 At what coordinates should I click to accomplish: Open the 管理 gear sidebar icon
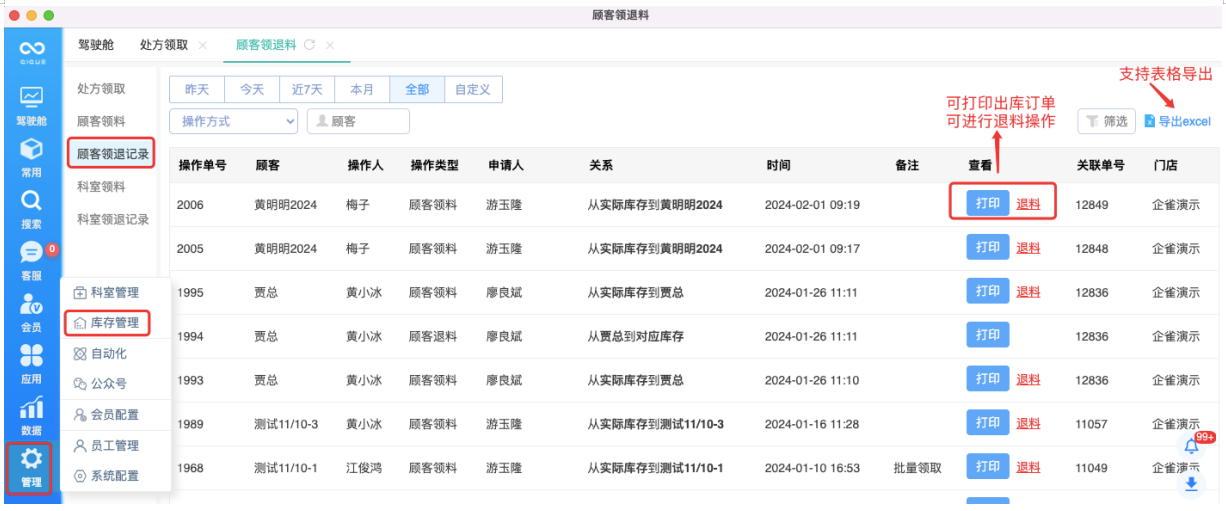pyautogui.click(x=31, y=467)
